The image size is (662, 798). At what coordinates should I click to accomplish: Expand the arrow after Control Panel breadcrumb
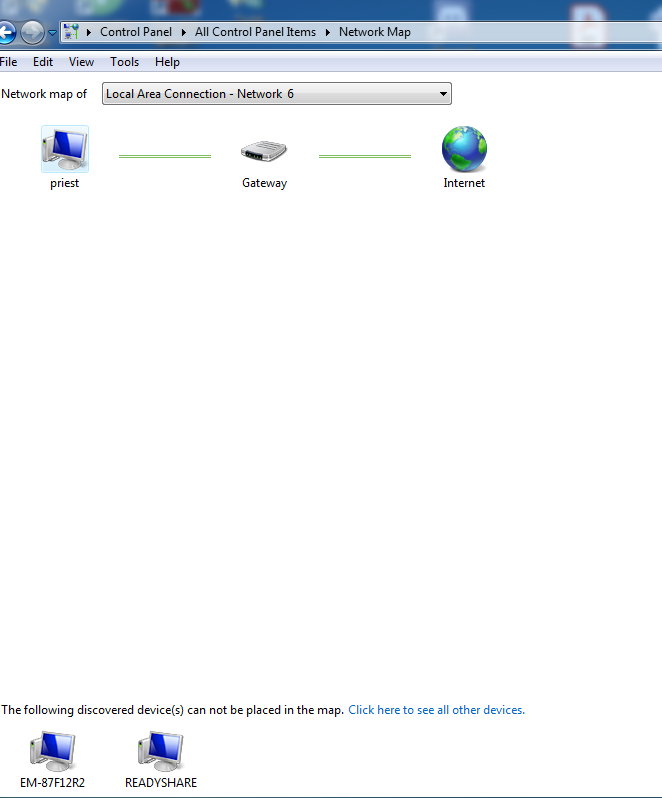coord(184,32)
